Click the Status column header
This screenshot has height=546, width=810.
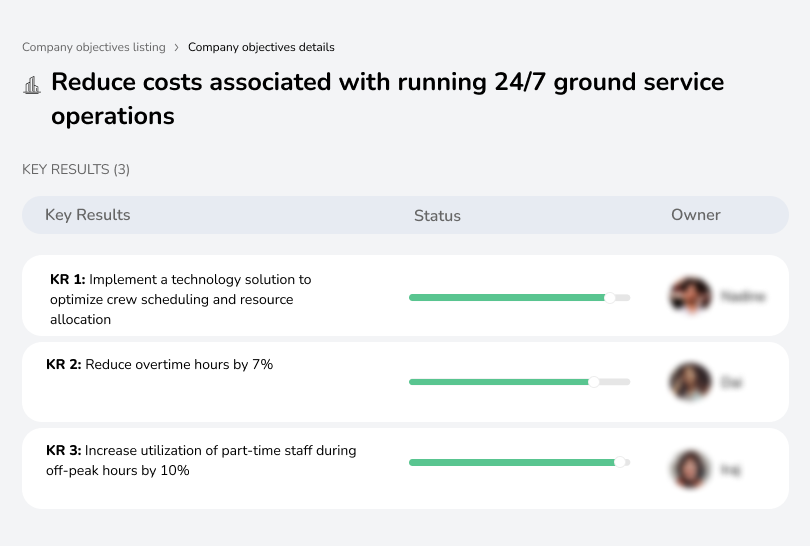(x=437, y=215)
